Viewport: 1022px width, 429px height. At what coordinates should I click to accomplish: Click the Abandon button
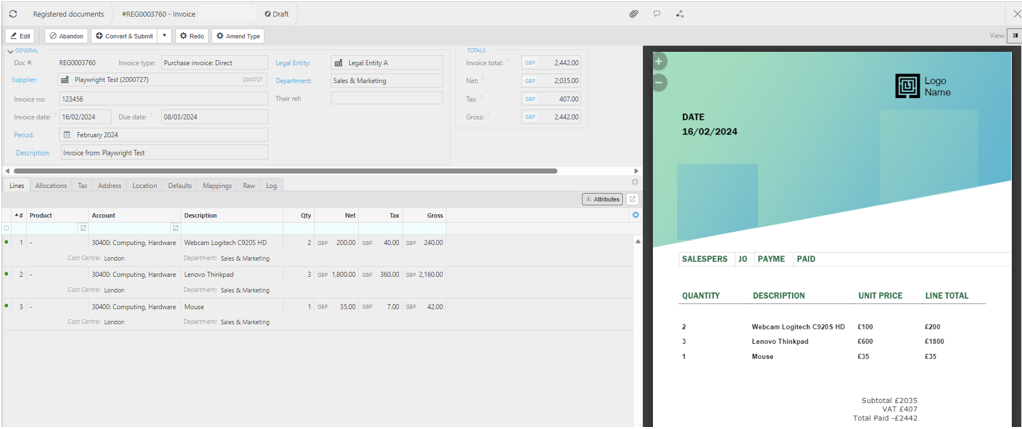66,36
